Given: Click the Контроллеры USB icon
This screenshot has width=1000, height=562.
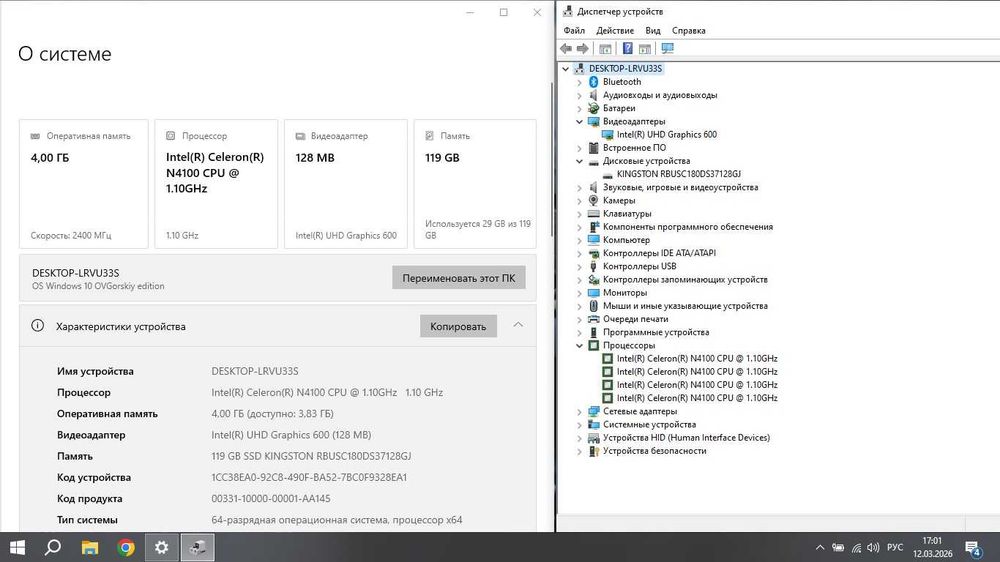Looking at the screenshot, I should (593, 266).
